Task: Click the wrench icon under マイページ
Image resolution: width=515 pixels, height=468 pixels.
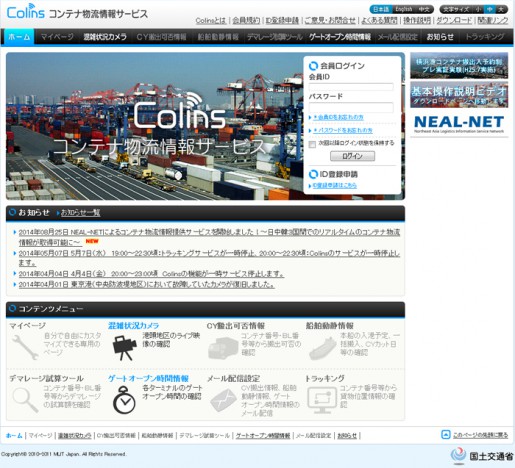Action: coord(25,347)
